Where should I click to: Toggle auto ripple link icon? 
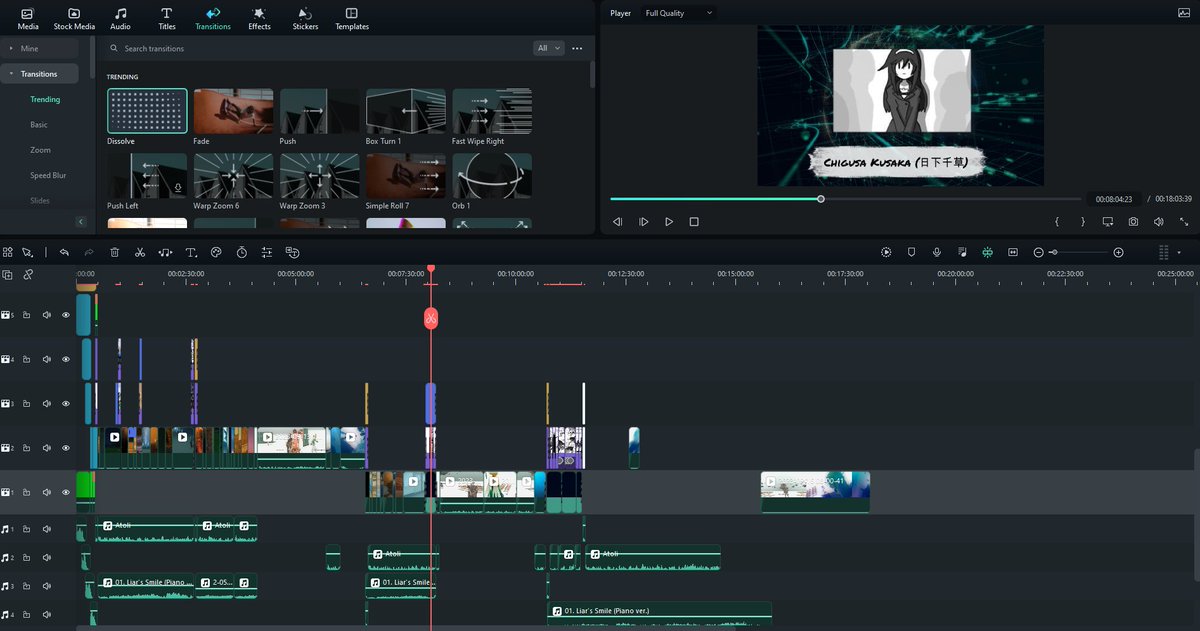28,274
